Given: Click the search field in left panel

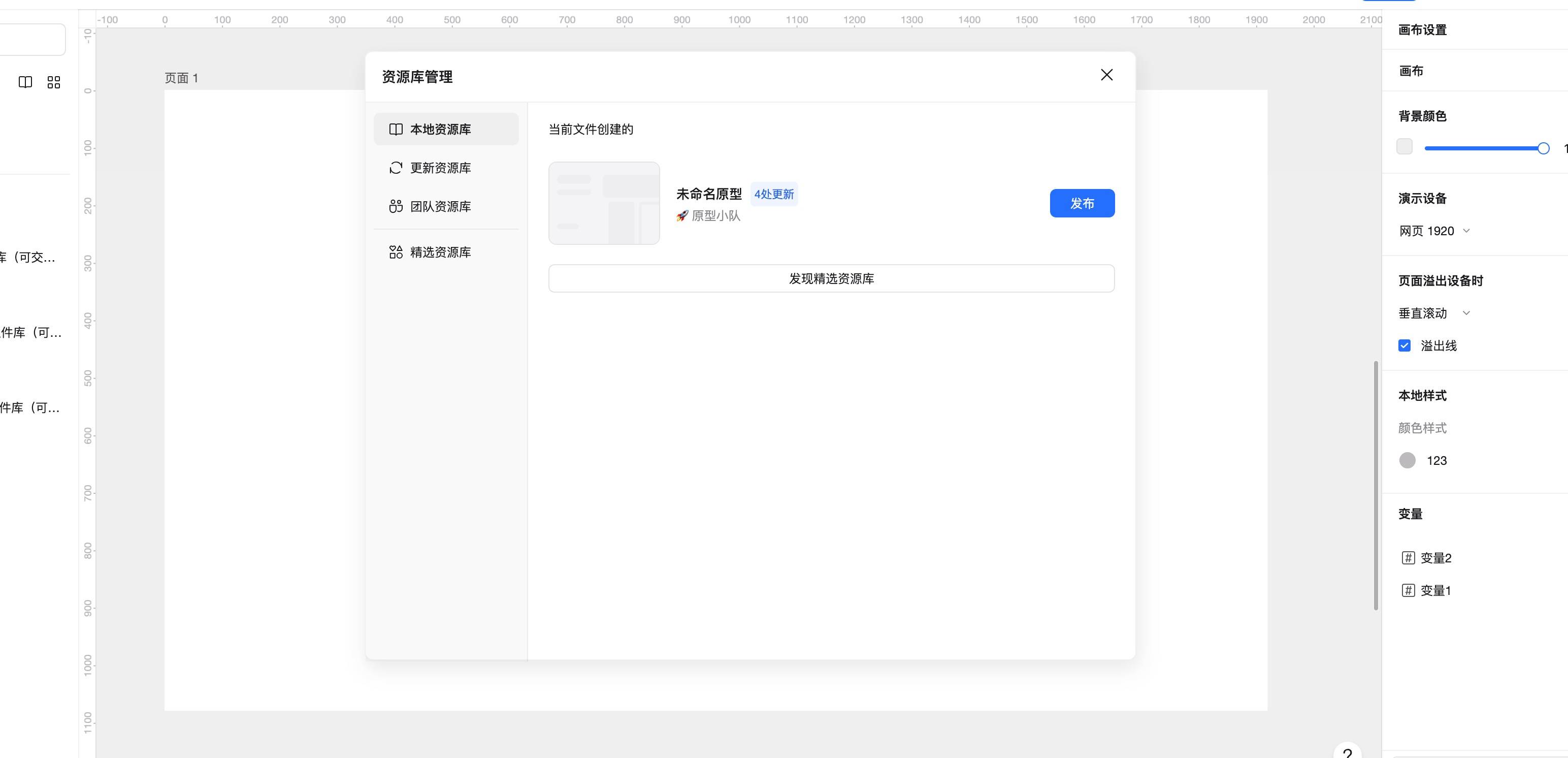Looking at the screenshot, I should [33, 40].
